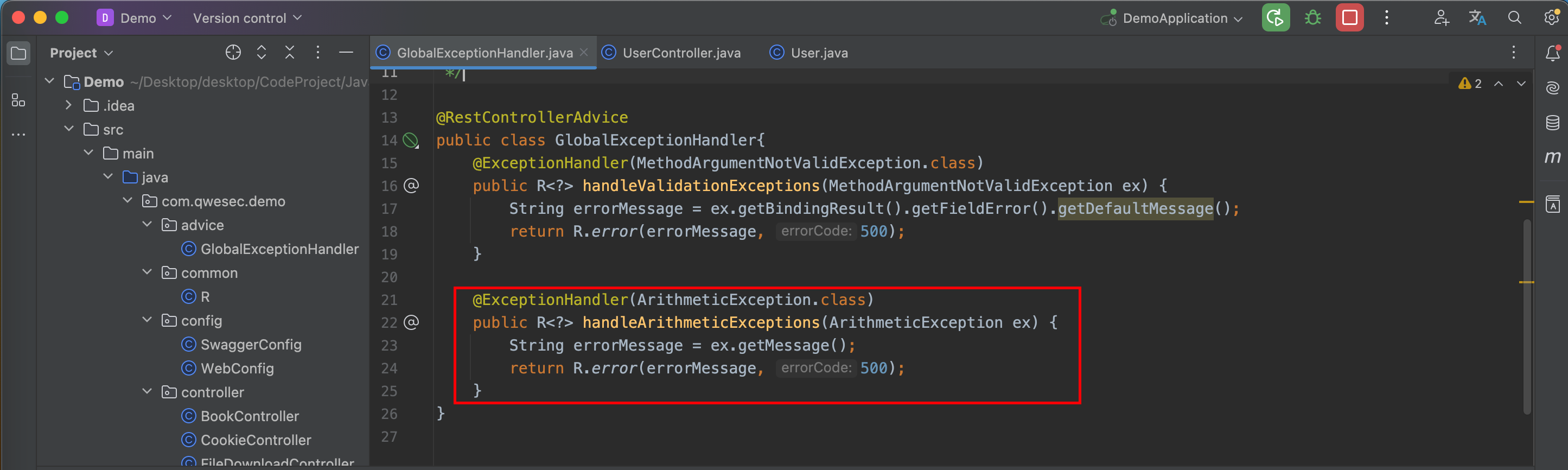Open notifications bell
The width and height of the screenshot is (1568, 470).
[1552, 53]
